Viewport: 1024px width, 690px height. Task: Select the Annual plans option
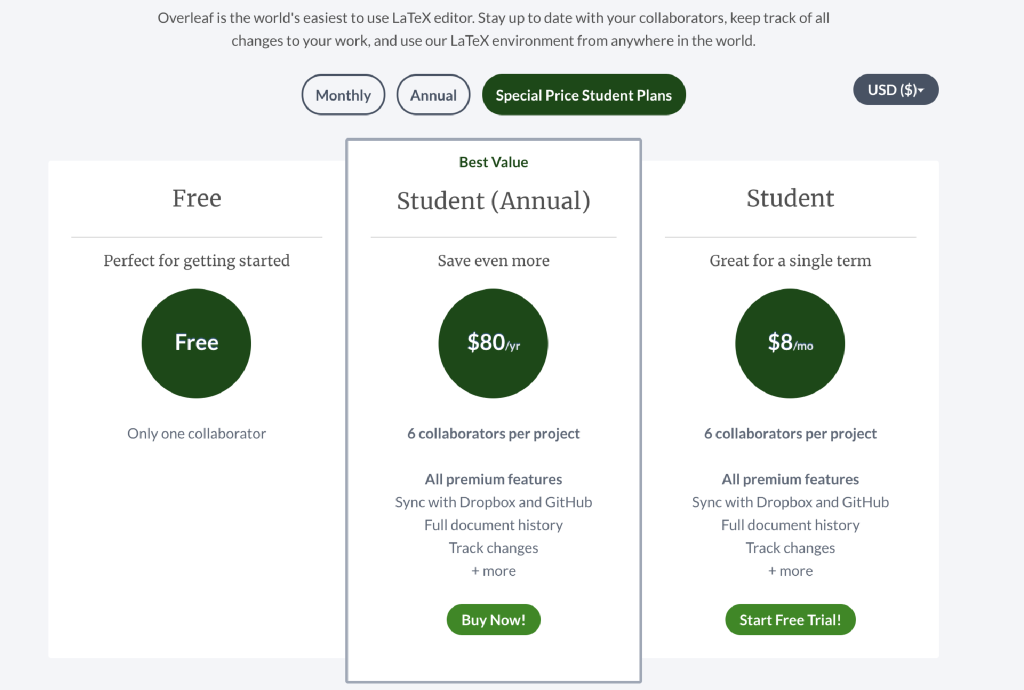[433, 95]
